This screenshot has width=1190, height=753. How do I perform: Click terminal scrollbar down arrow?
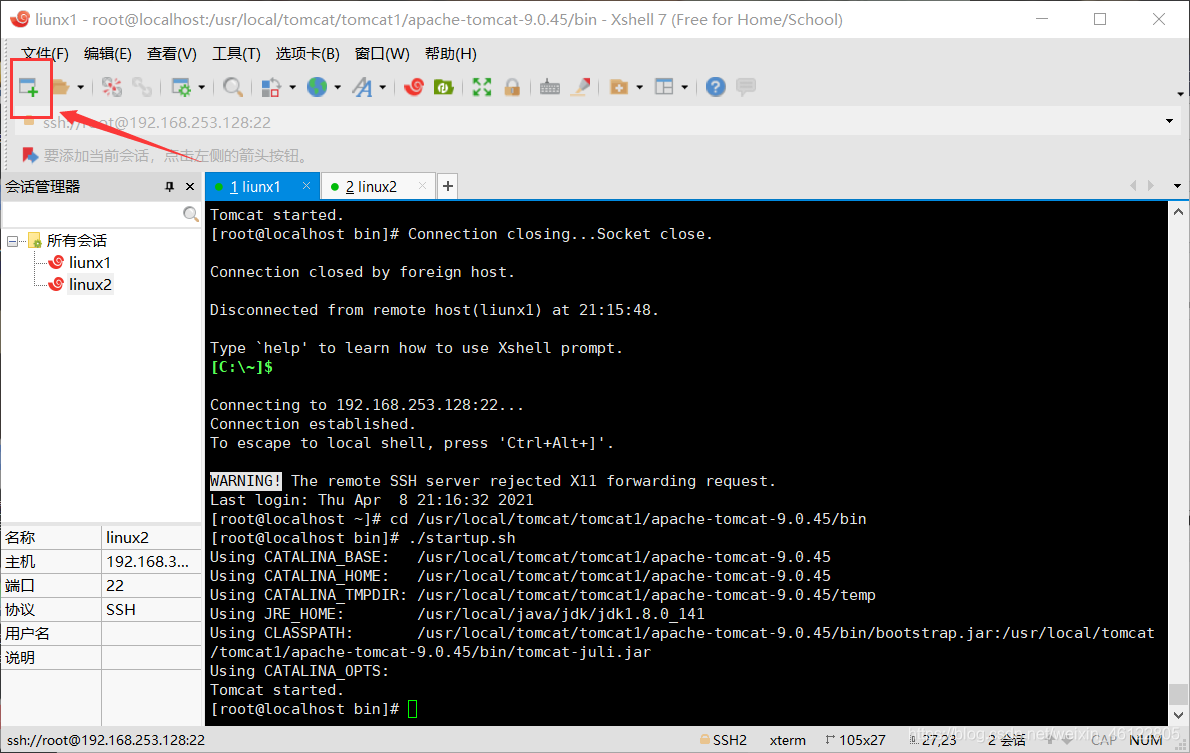click(x=1178, y=715)
